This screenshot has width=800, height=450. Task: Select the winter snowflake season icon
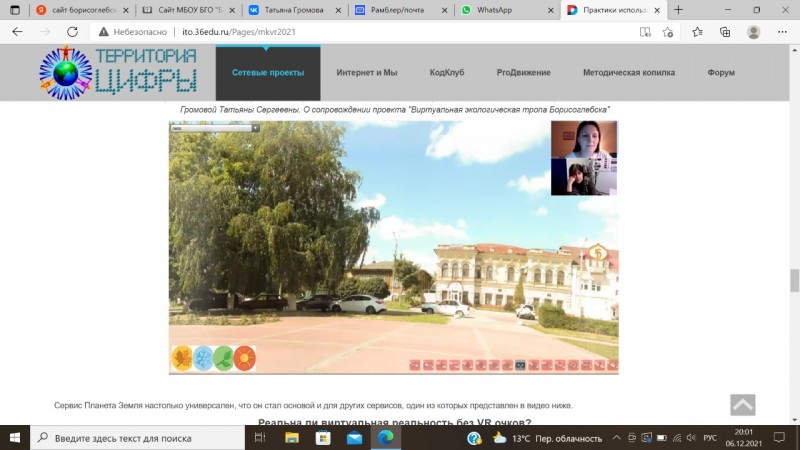pos(203,358)
